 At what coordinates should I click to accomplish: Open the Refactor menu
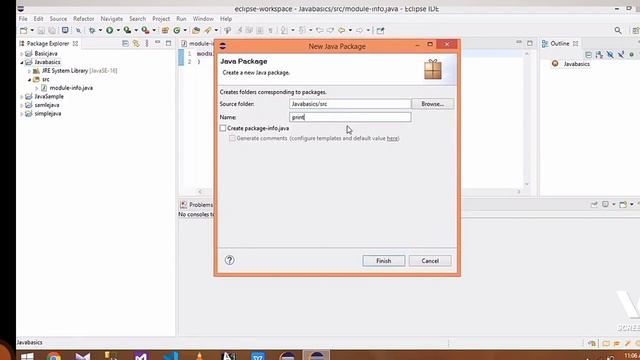click(84, 19)
